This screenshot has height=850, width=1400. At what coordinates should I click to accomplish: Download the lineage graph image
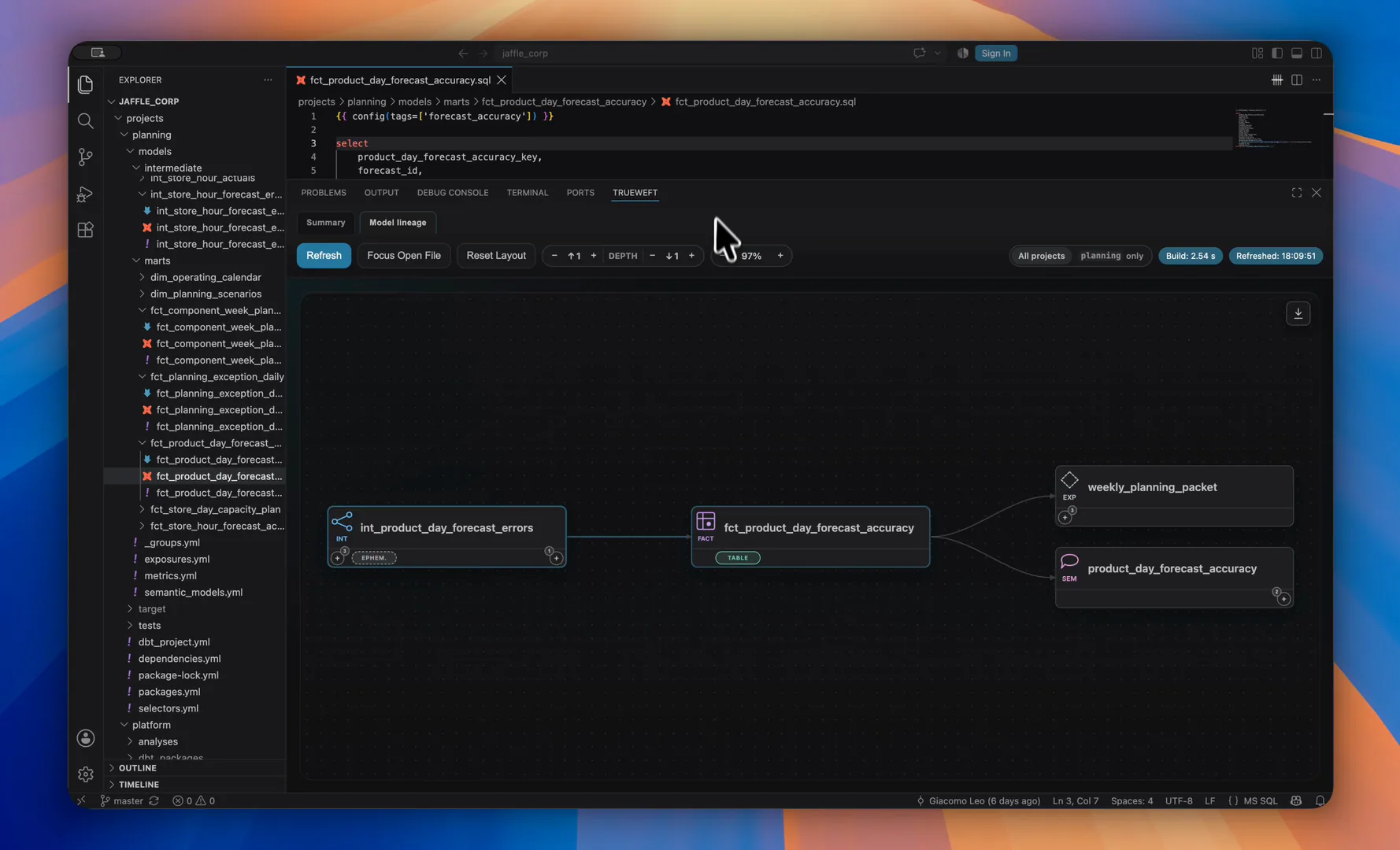[1298, 313]
